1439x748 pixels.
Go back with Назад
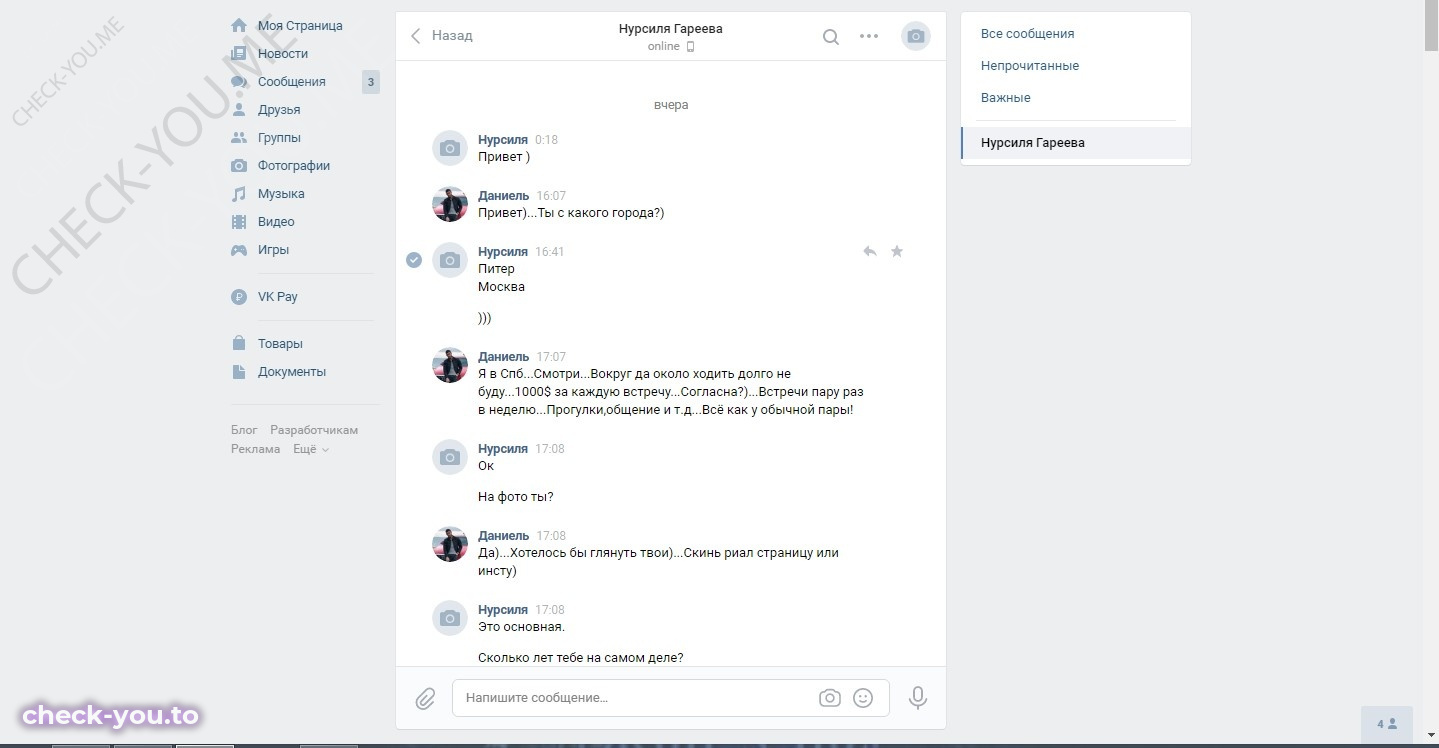(x=441, y=36)
